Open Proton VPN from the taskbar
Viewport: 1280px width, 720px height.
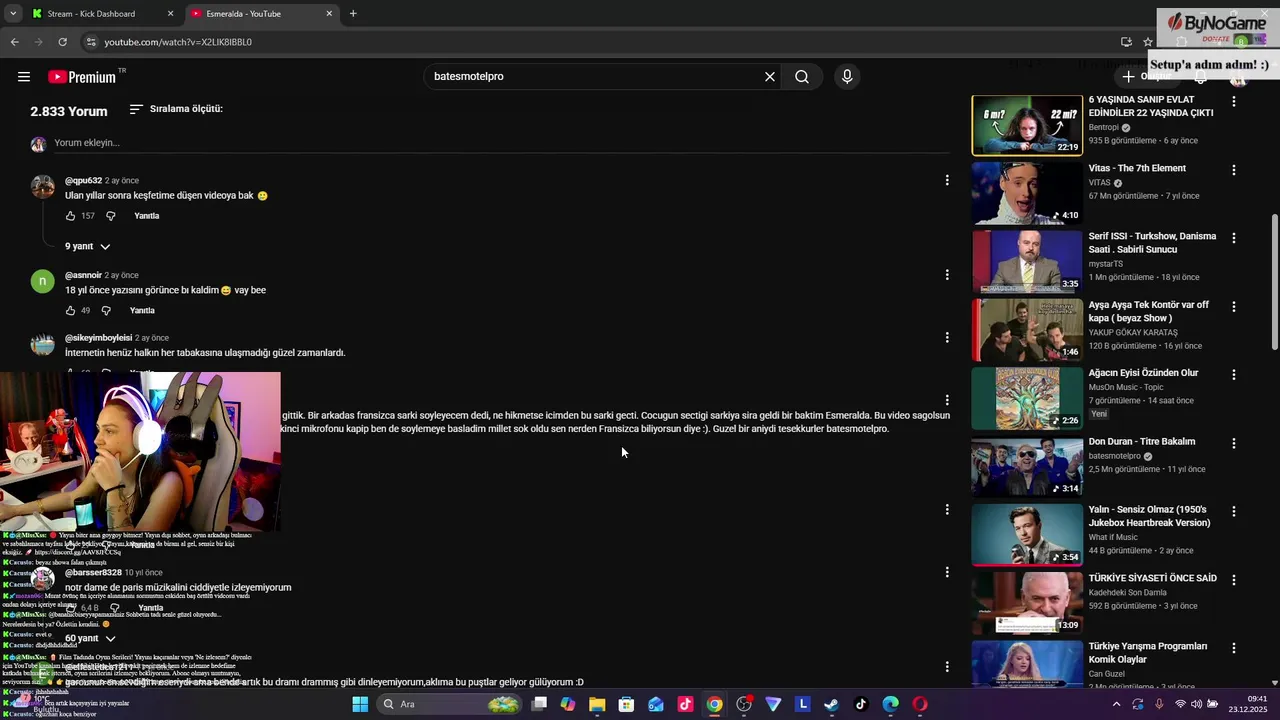point(773,704)
